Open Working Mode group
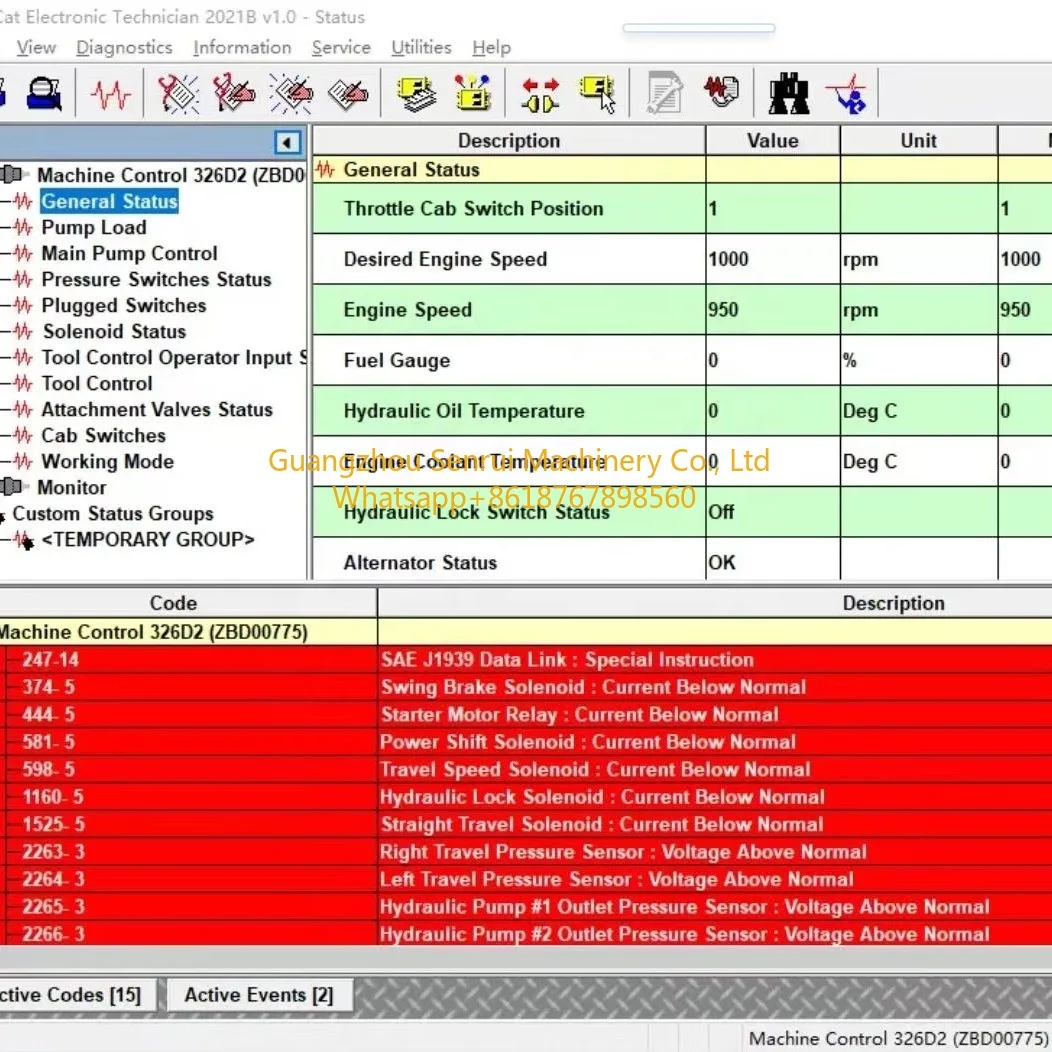The image size is (1052, 1052). tap(107, 462)
